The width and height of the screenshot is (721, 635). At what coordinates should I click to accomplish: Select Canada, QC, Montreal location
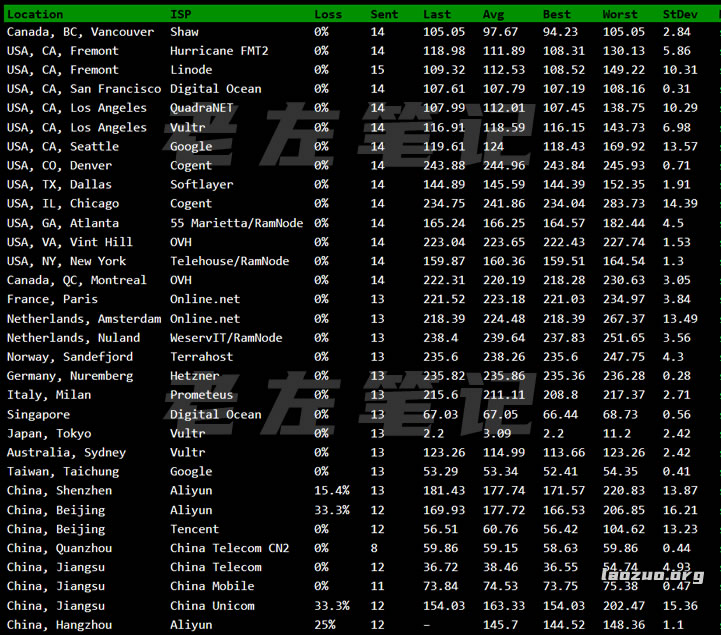(77, 280)
